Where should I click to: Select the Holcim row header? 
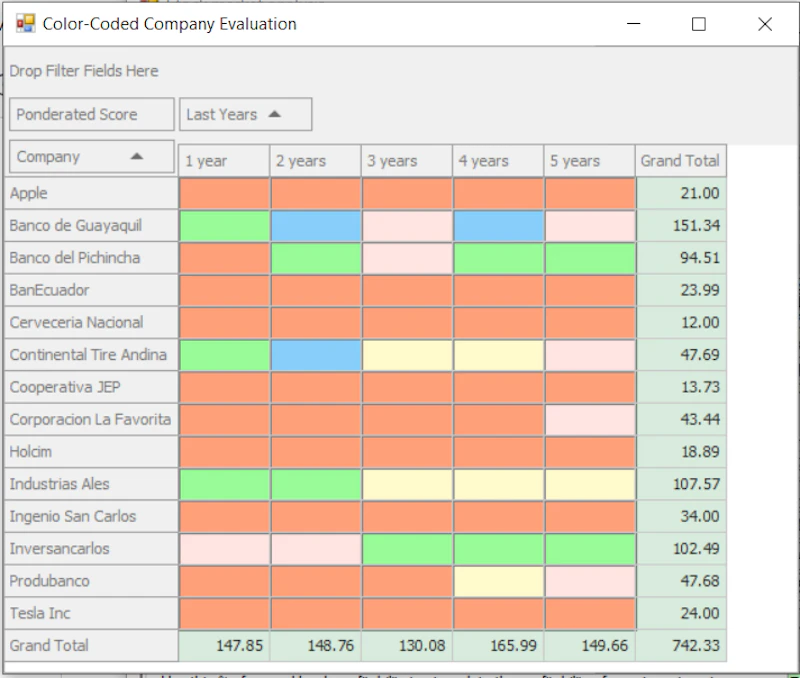coord(91,451)
